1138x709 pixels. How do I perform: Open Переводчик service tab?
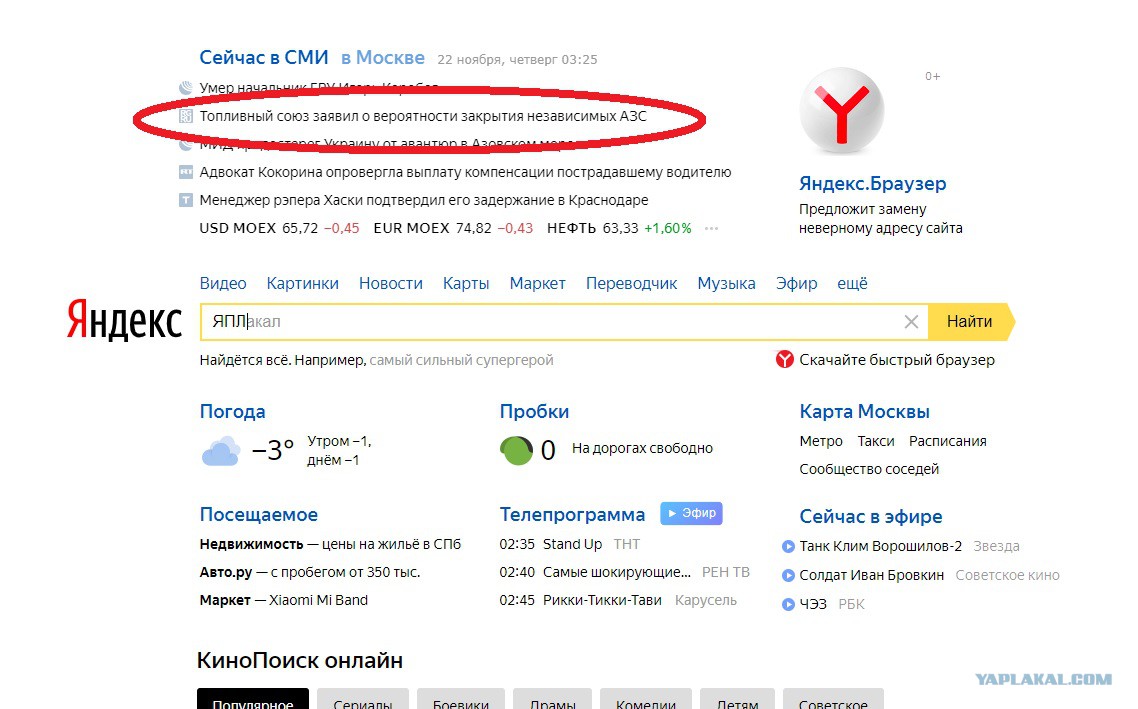click(631, 283)
